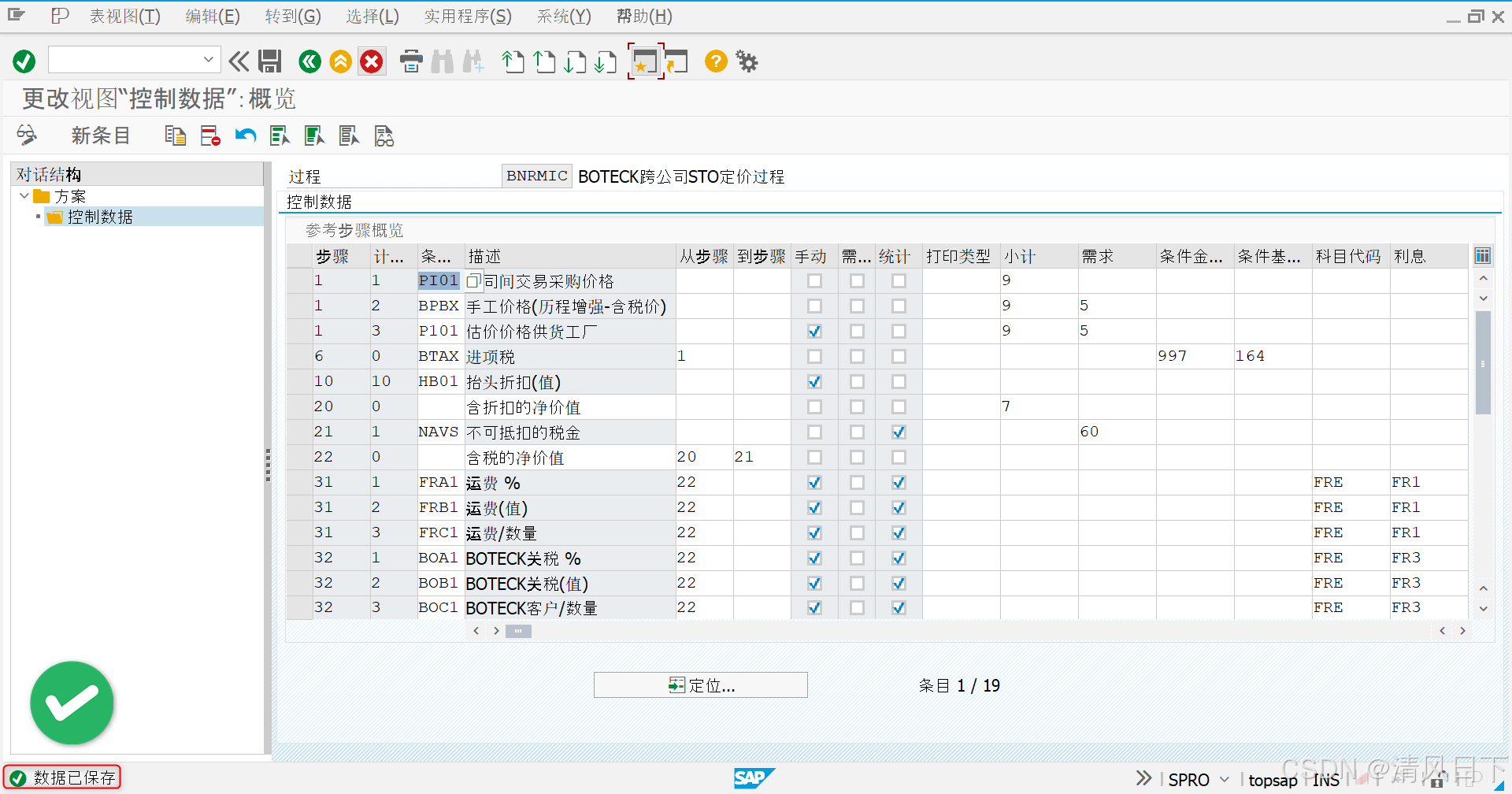Expand status bar double-arrow near SPRO
This screenshot has width=1512, height=794.
pyautogui.click(x=1143, y=778)
